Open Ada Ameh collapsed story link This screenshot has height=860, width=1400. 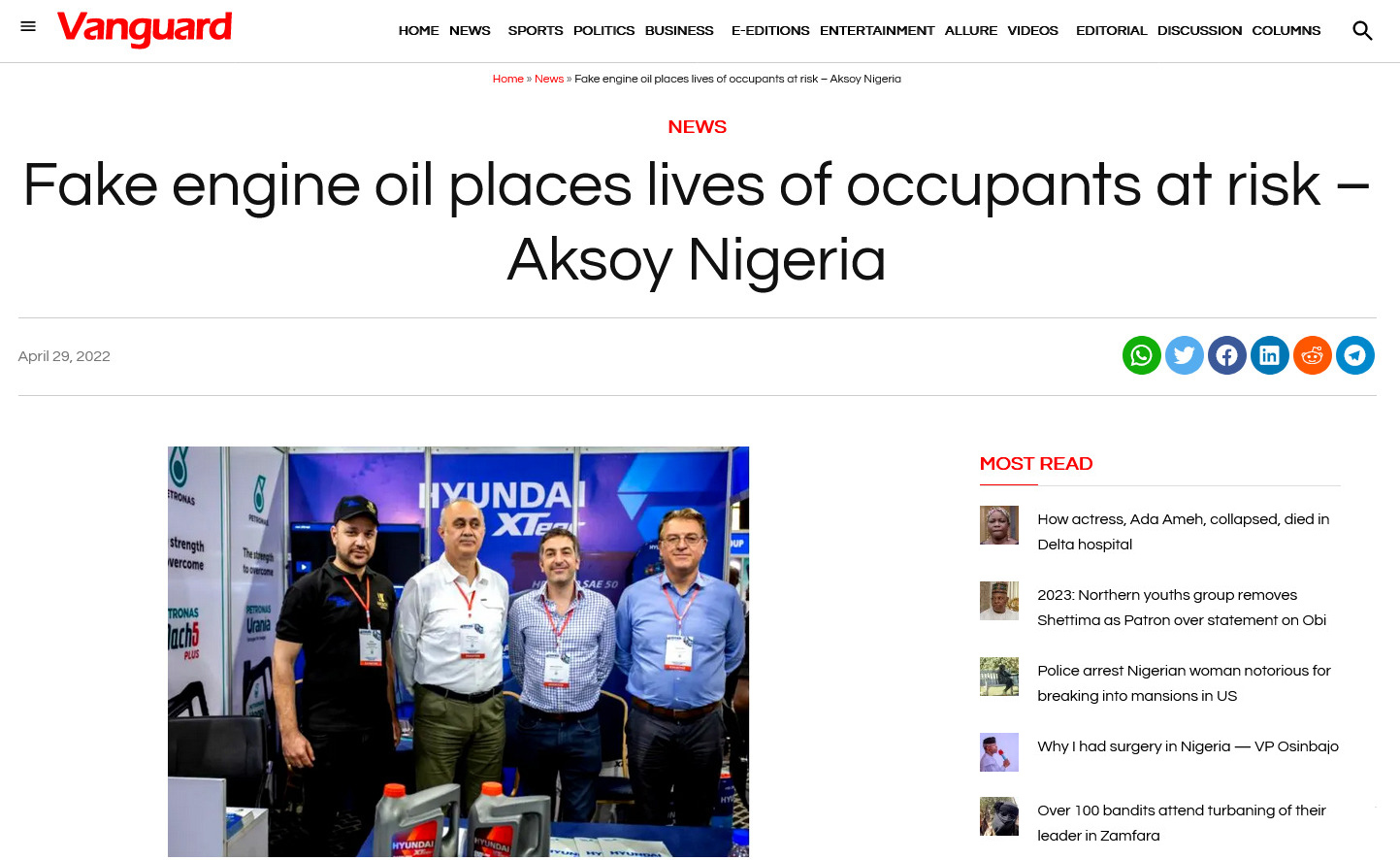(x=1183, y=532)
